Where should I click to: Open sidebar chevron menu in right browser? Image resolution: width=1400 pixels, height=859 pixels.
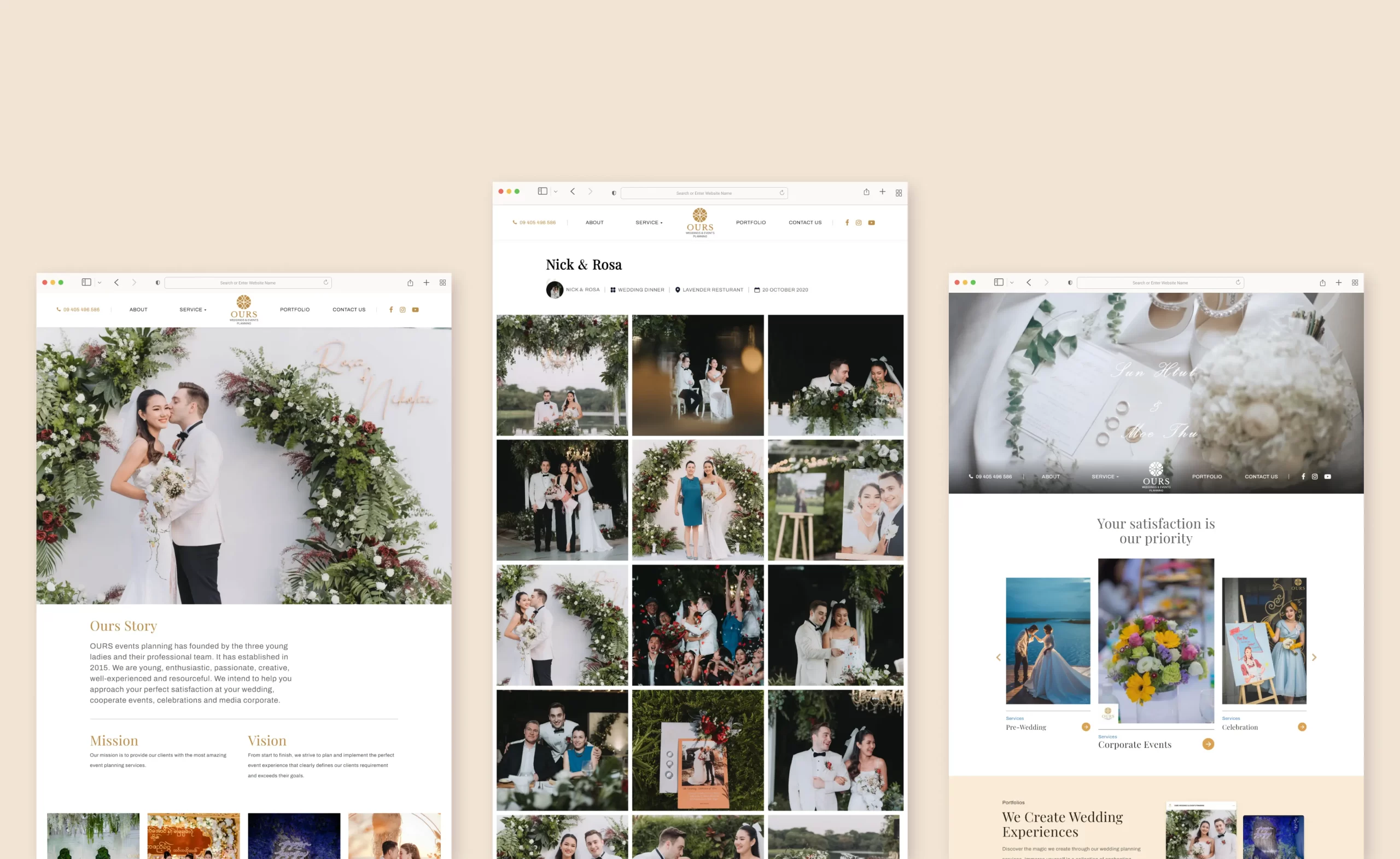[x=1012, y=282]
